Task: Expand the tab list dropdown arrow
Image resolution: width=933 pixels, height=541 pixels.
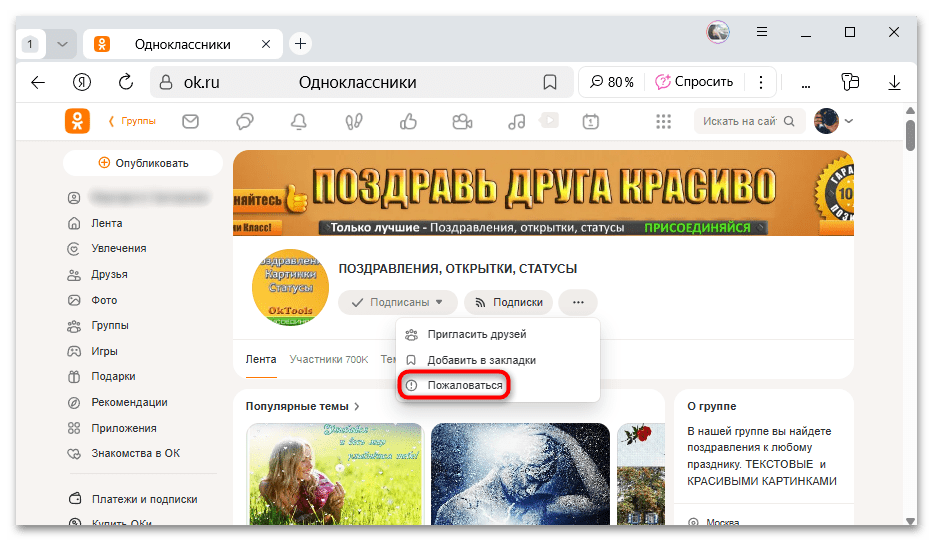Action: click(62, 44)
